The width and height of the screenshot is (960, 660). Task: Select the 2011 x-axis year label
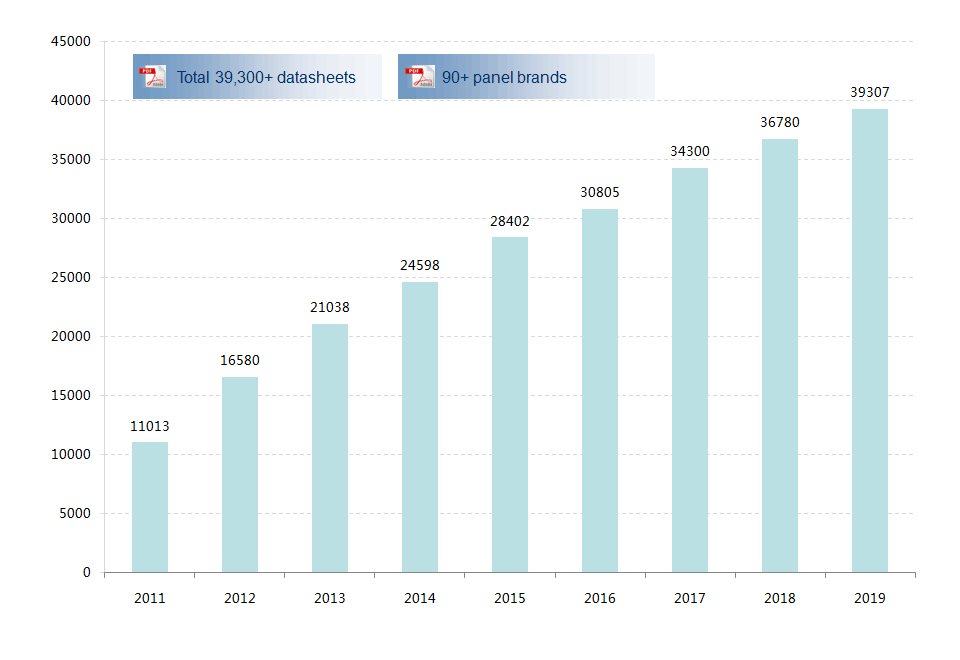click(150, 598)
